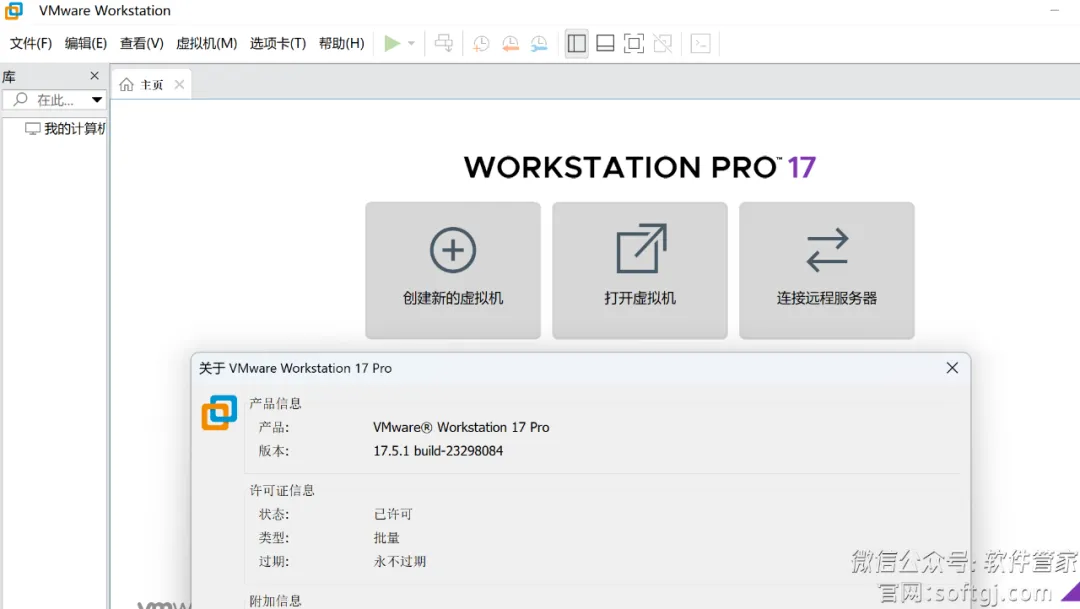This screenshot has height=609, width=1080.
Task: Click 创建新的虚拟机 tile
Action: pos(453,270)
